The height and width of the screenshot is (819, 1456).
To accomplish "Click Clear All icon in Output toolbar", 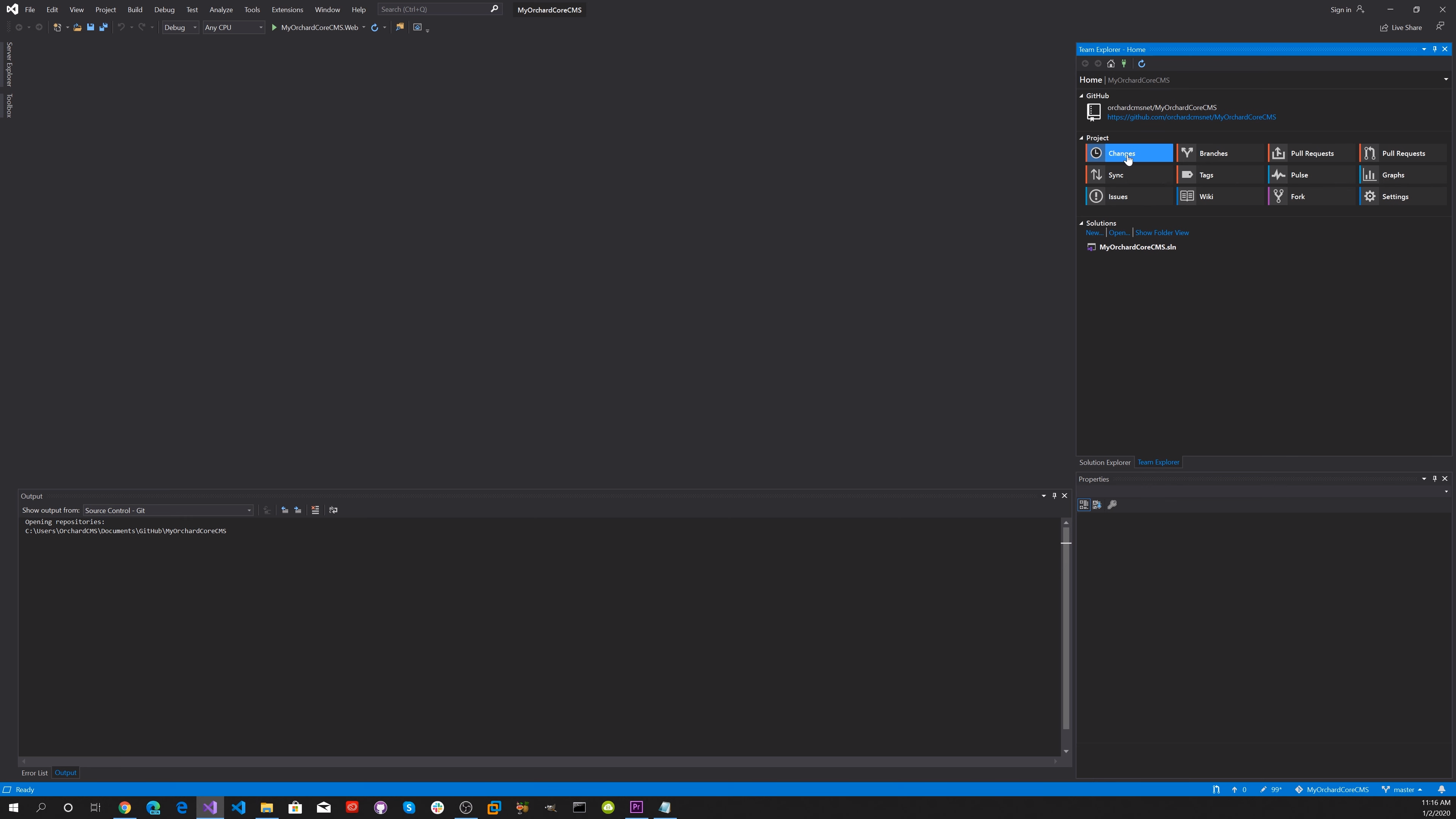I will coord(315,510).
